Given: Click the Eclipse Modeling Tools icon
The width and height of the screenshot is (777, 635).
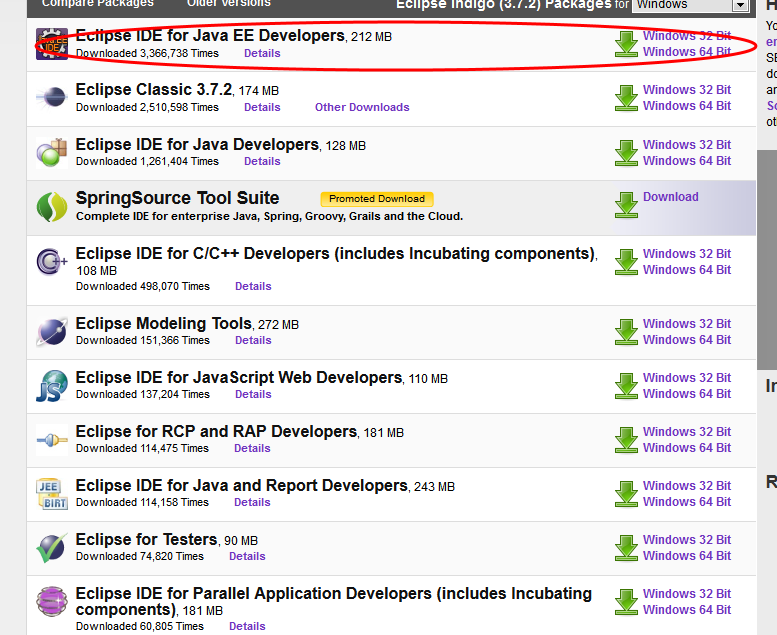Looking at the screenshot, I should 52,332.
